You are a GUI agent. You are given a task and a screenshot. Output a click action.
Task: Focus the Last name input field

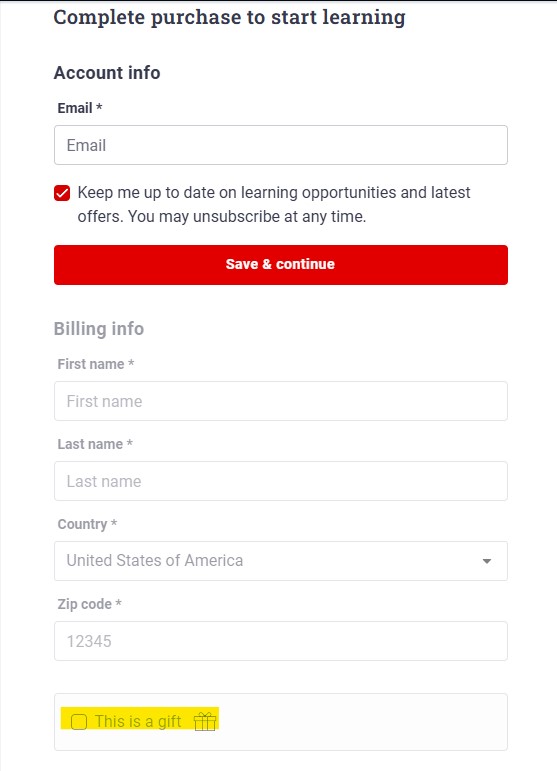281,481
